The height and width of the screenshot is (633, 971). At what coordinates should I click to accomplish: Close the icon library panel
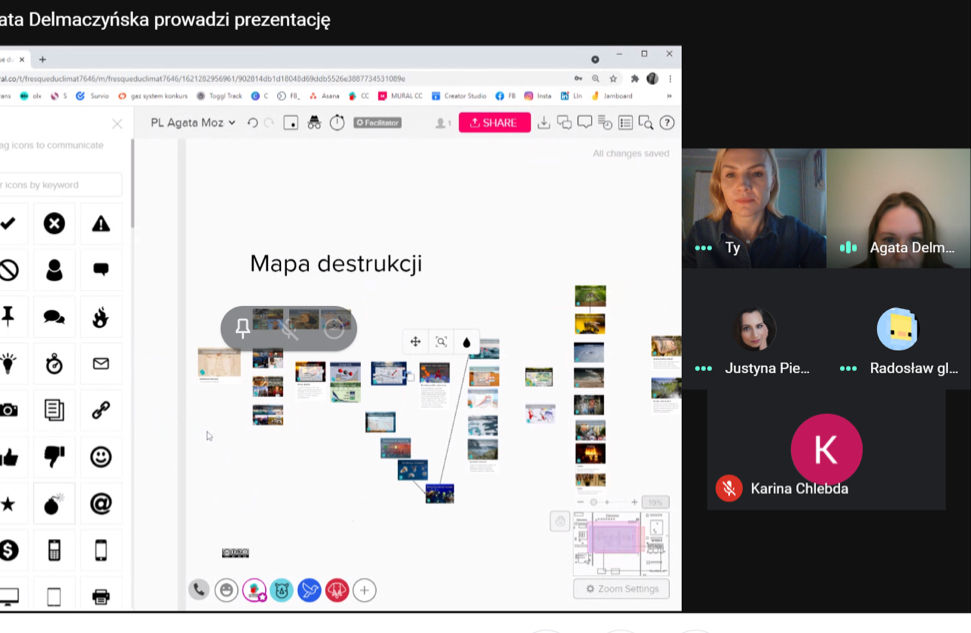(x=117, y=124)
